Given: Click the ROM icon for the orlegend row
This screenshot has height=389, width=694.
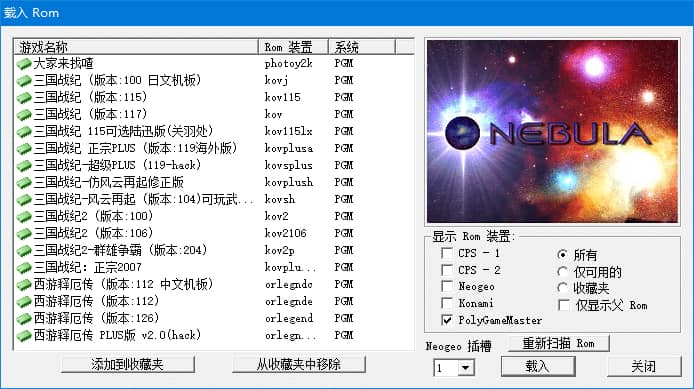Looking at the screenshot, I should [24, 319].
